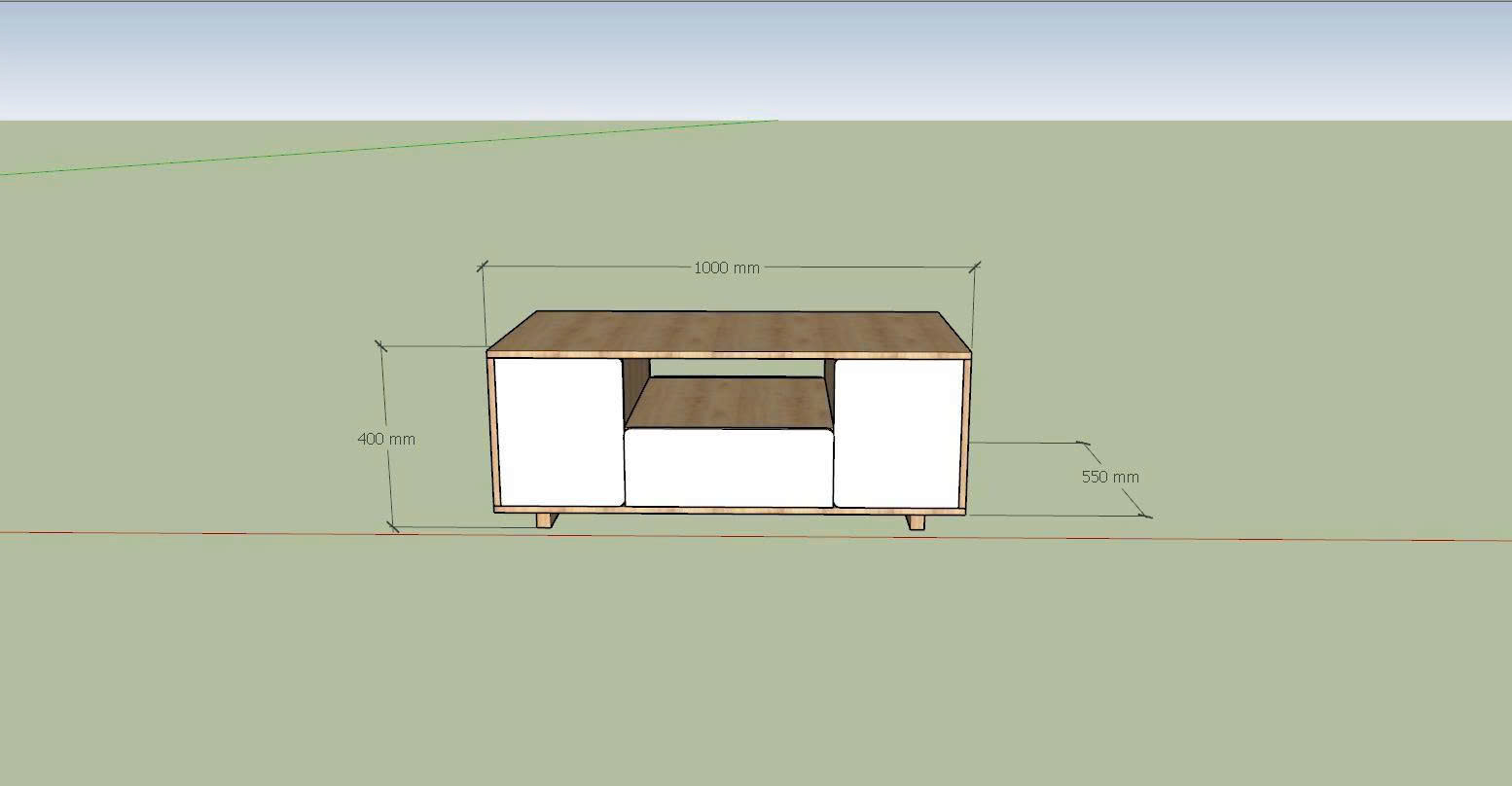Click the green axis line

pos(389,148)
